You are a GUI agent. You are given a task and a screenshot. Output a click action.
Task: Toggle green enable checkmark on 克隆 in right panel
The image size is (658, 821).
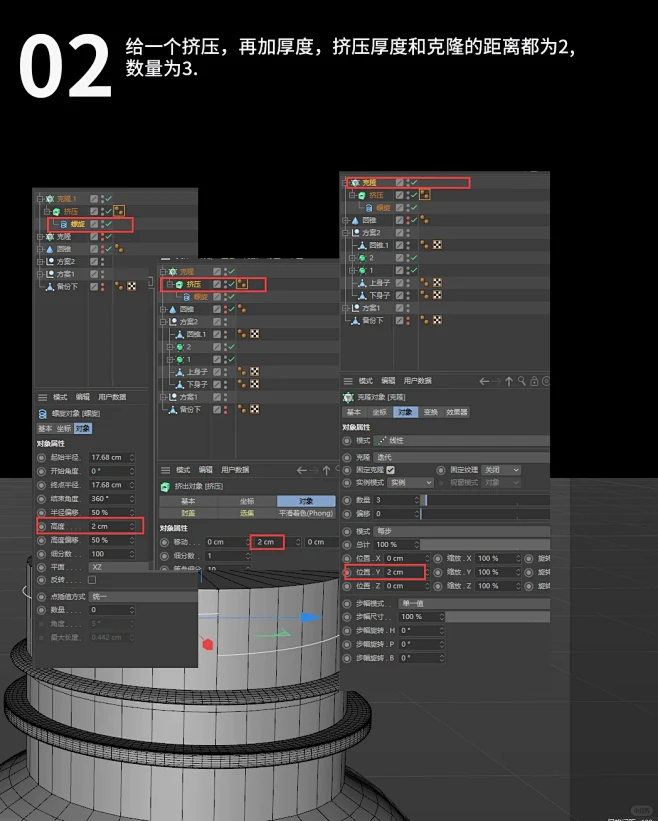pos(414,182)
